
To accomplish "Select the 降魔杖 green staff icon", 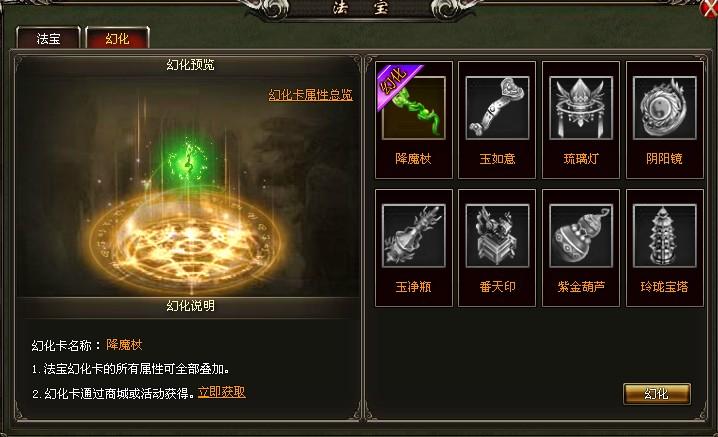I will 413,108.
